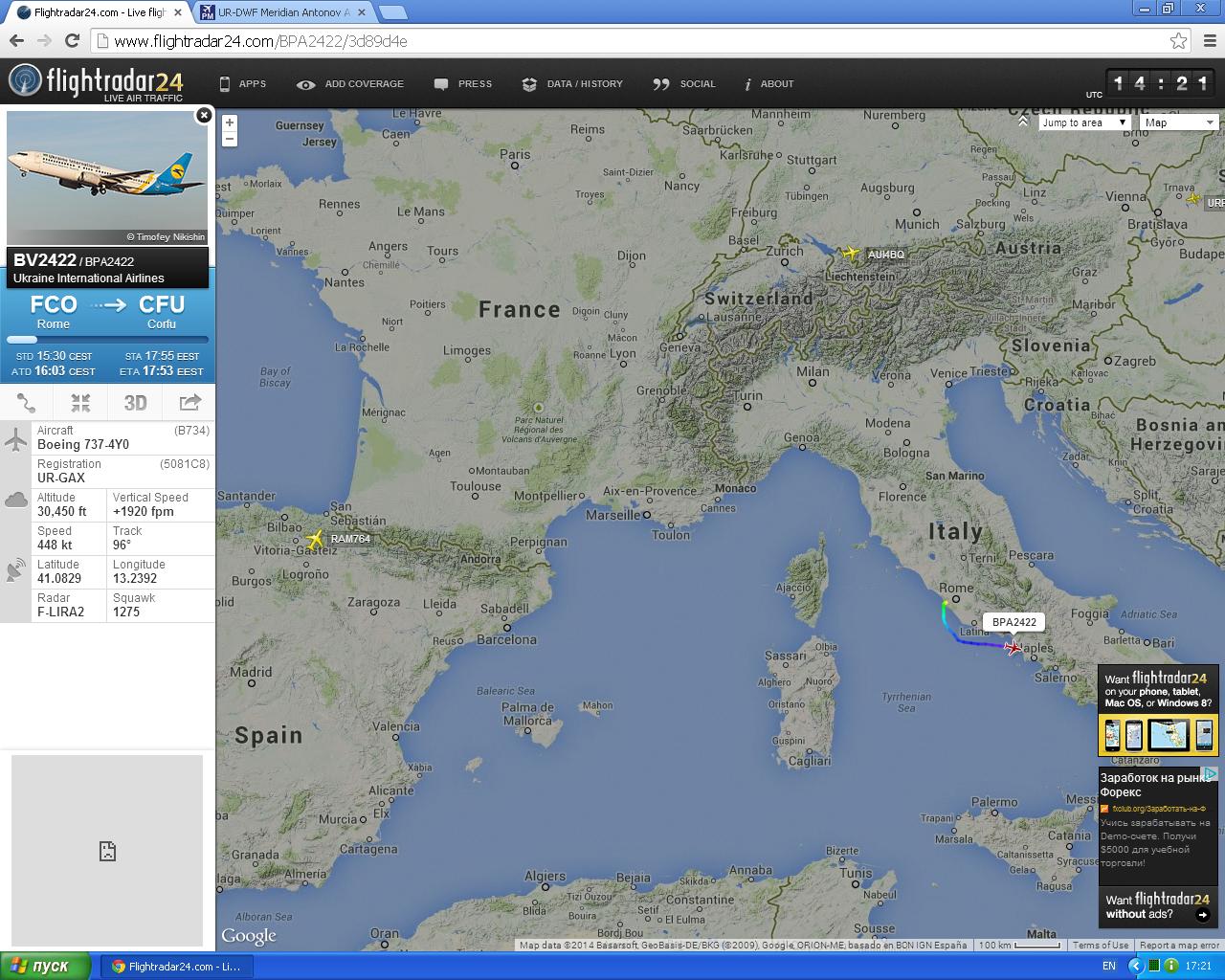
Task: Click radar value F-LIRA2
Action: click(x=61, y=612)
